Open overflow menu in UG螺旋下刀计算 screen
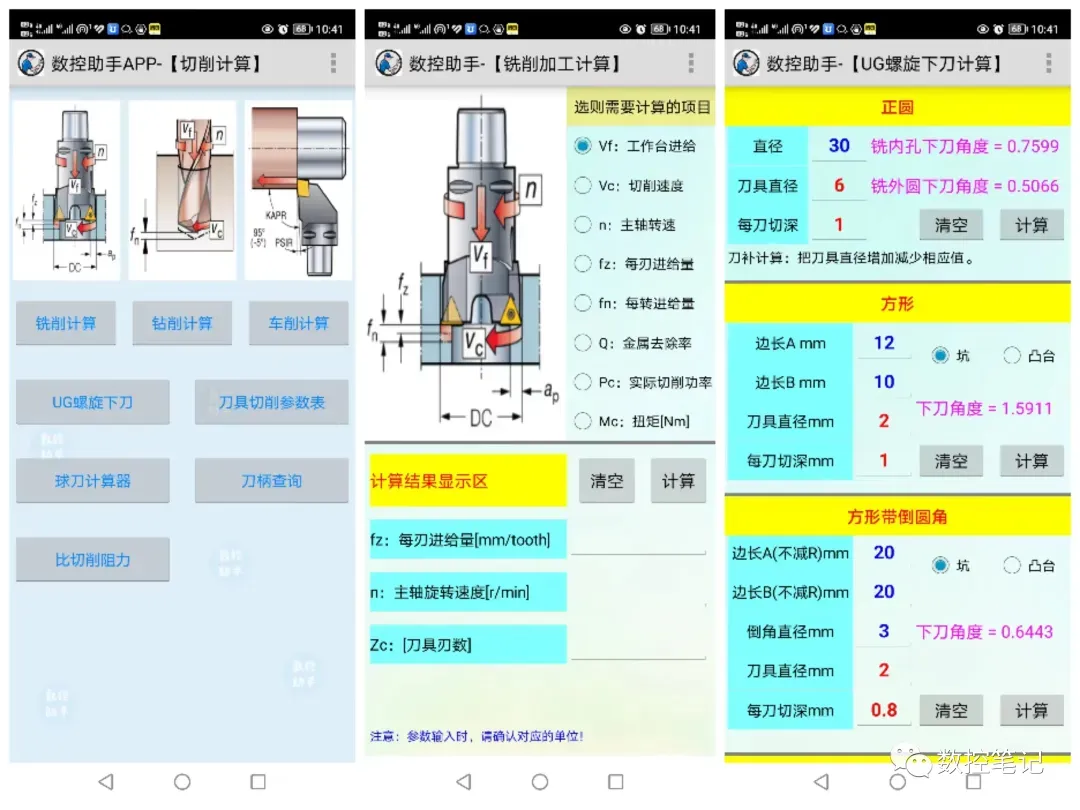 point(1048,63)
